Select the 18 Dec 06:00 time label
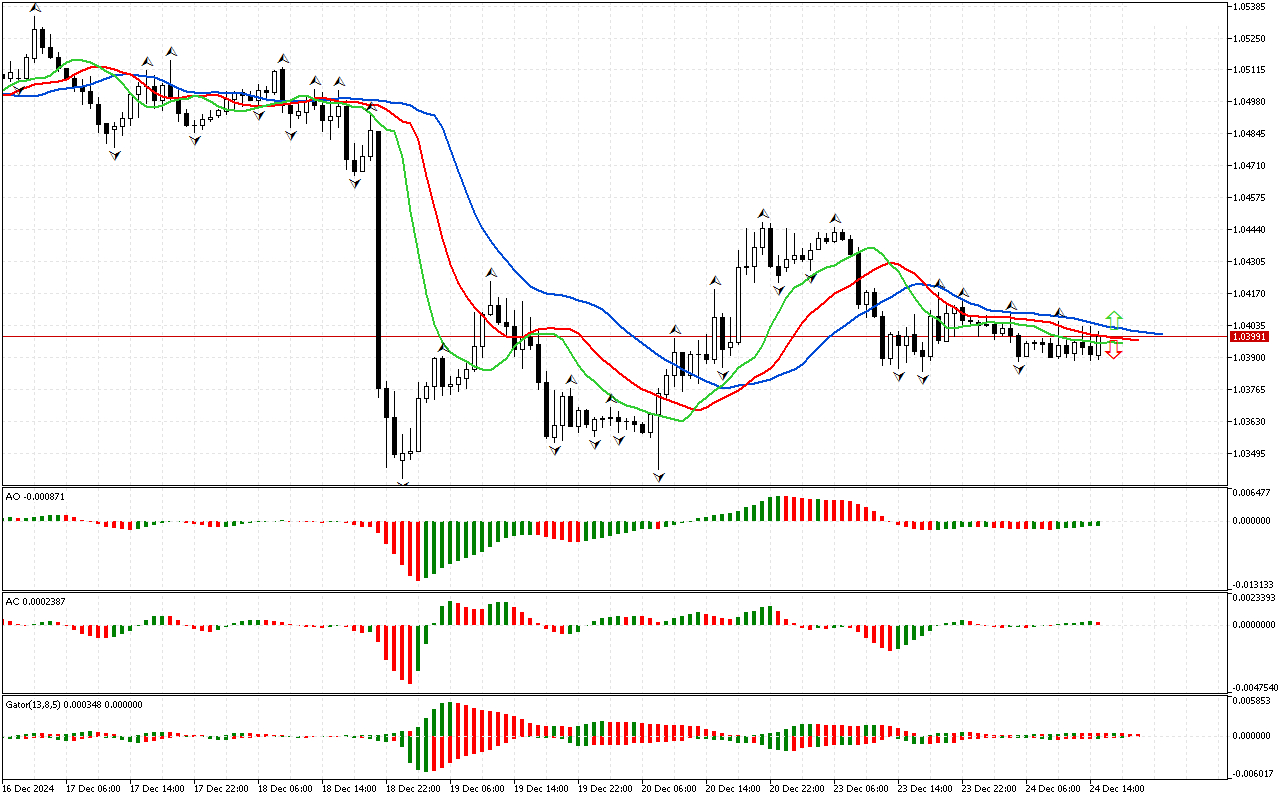The height and width of the screenshot is (800, 1280). [285, 789]
